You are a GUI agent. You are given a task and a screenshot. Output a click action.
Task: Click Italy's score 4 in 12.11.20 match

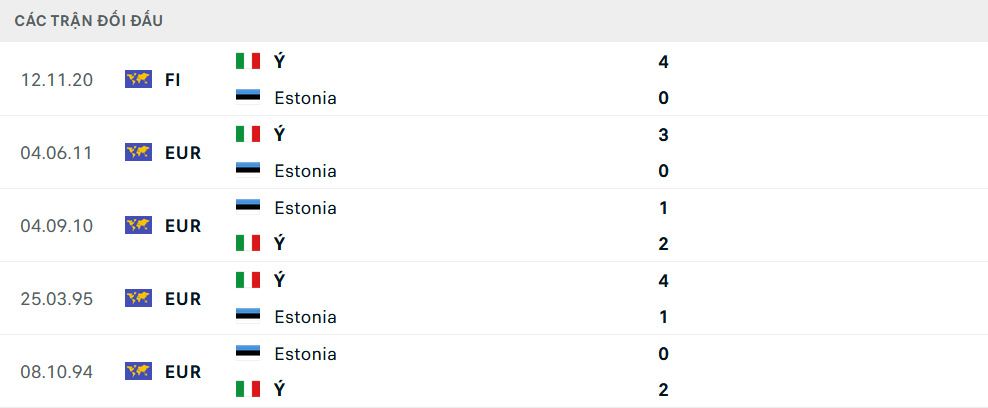(x=663, y=61)
